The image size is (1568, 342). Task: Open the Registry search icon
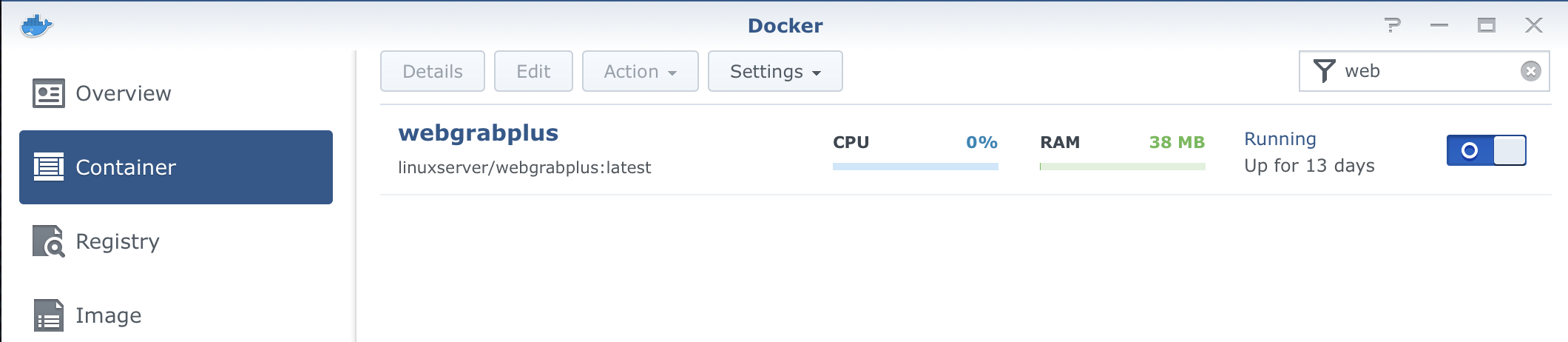coord(49,241)
